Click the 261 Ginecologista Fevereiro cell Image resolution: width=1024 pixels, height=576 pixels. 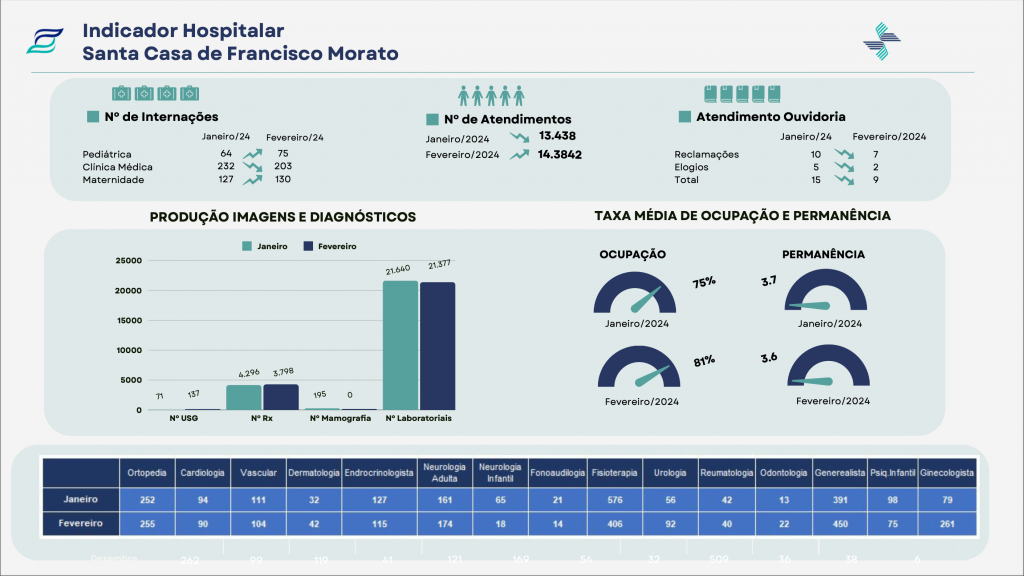[x=947, y=524]
